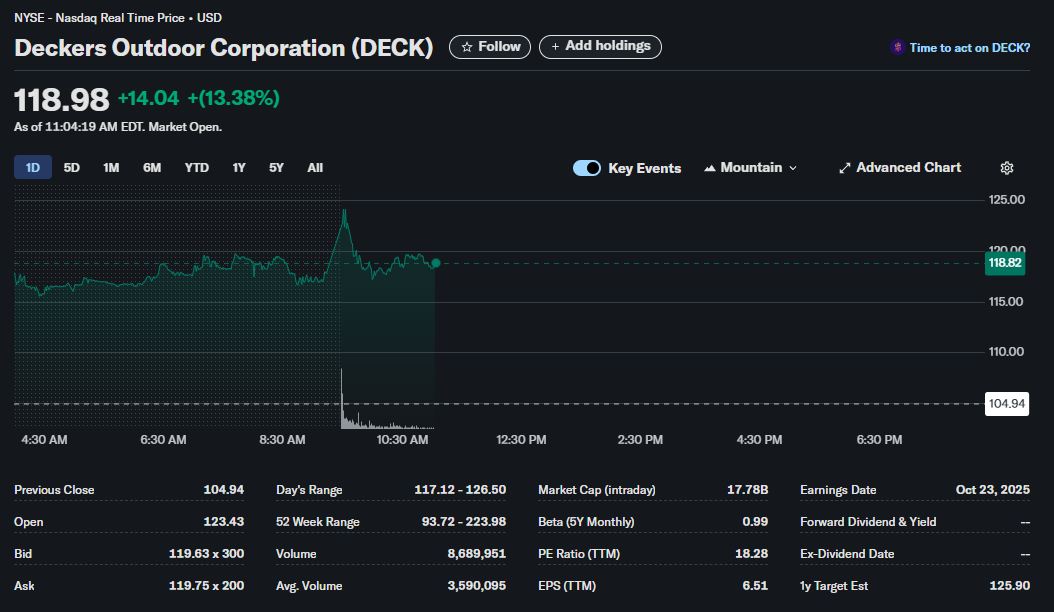Switch to the 5D time range
1054x612 pixels.
[x=72, y=167]
